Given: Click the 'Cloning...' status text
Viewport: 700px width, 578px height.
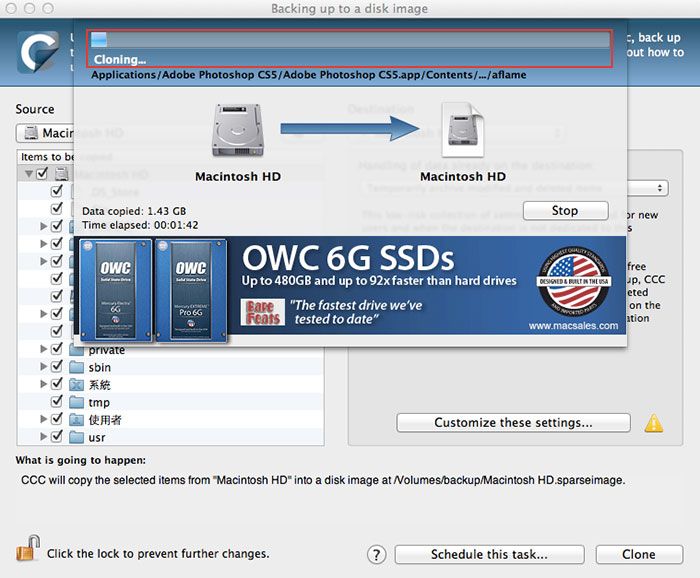Looking at the screenshot, I should point(120,59).
